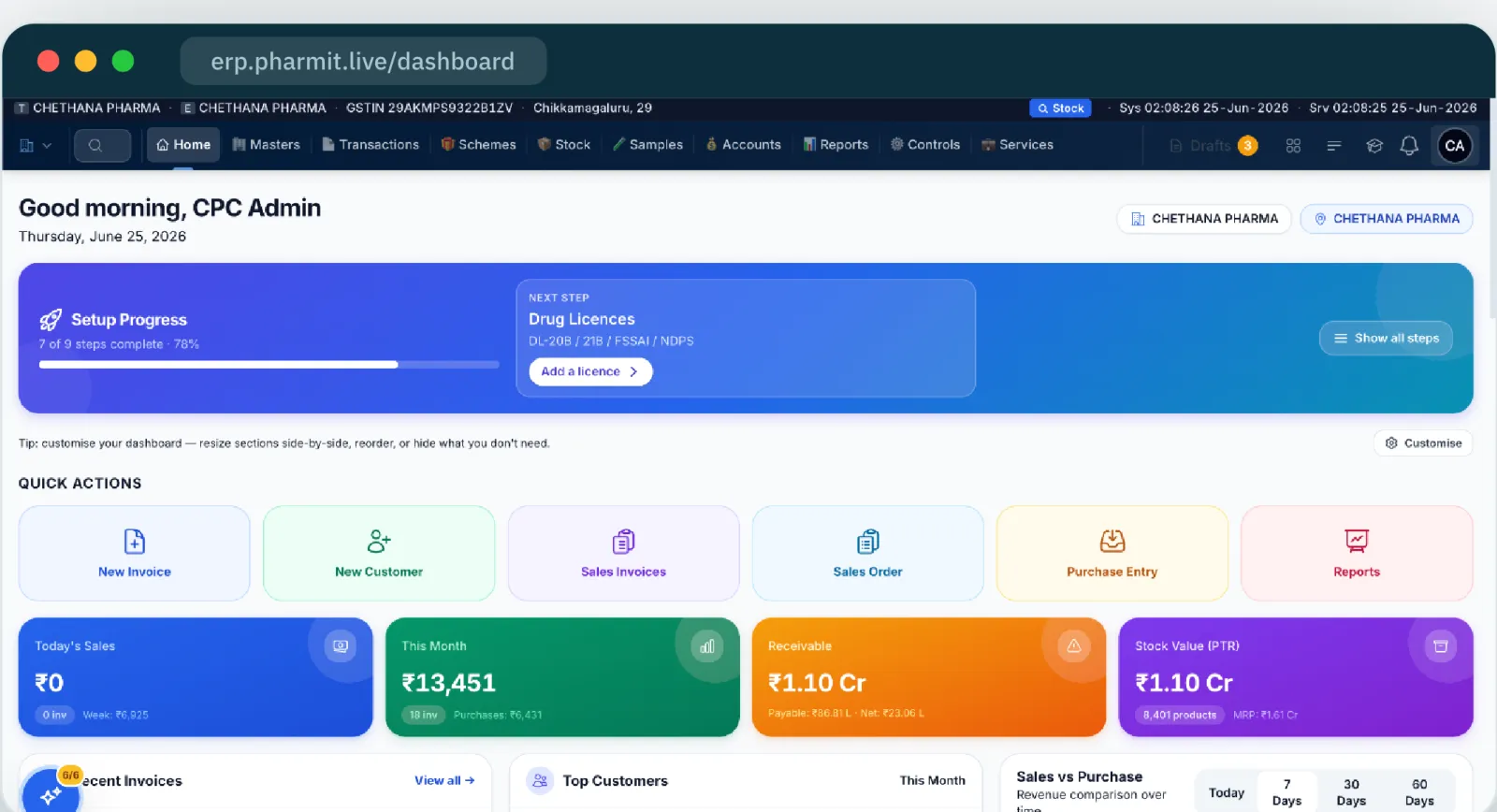
Task: Click the This Month chart icon
Action: click(707, 646)
